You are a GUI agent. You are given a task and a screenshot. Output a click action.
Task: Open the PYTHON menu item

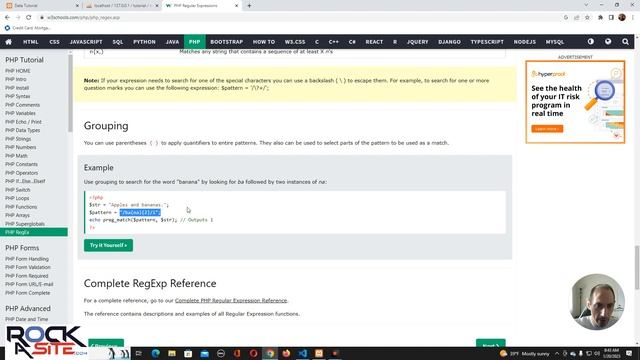144,42
